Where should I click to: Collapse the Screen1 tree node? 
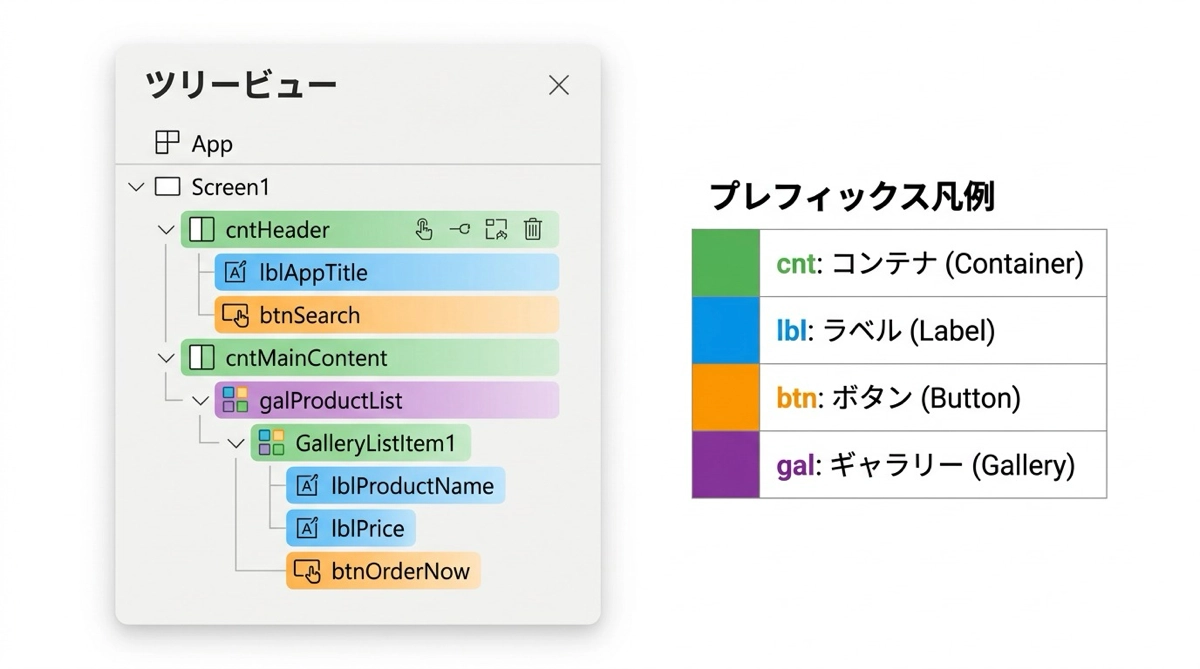(137, 187)
